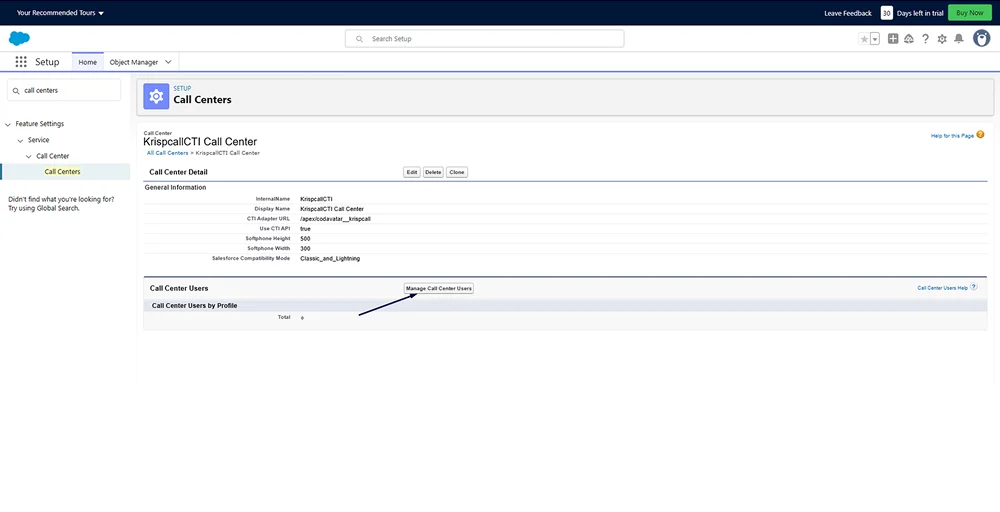Click the Favorites star icon

click(864, 39)
